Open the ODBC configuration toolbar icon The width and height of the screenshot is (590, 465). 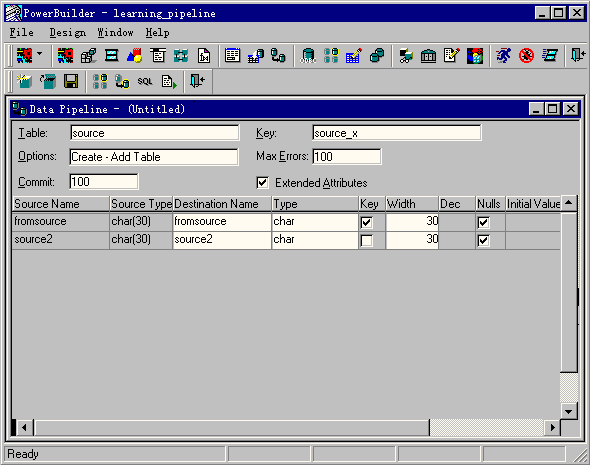(308, 56)
